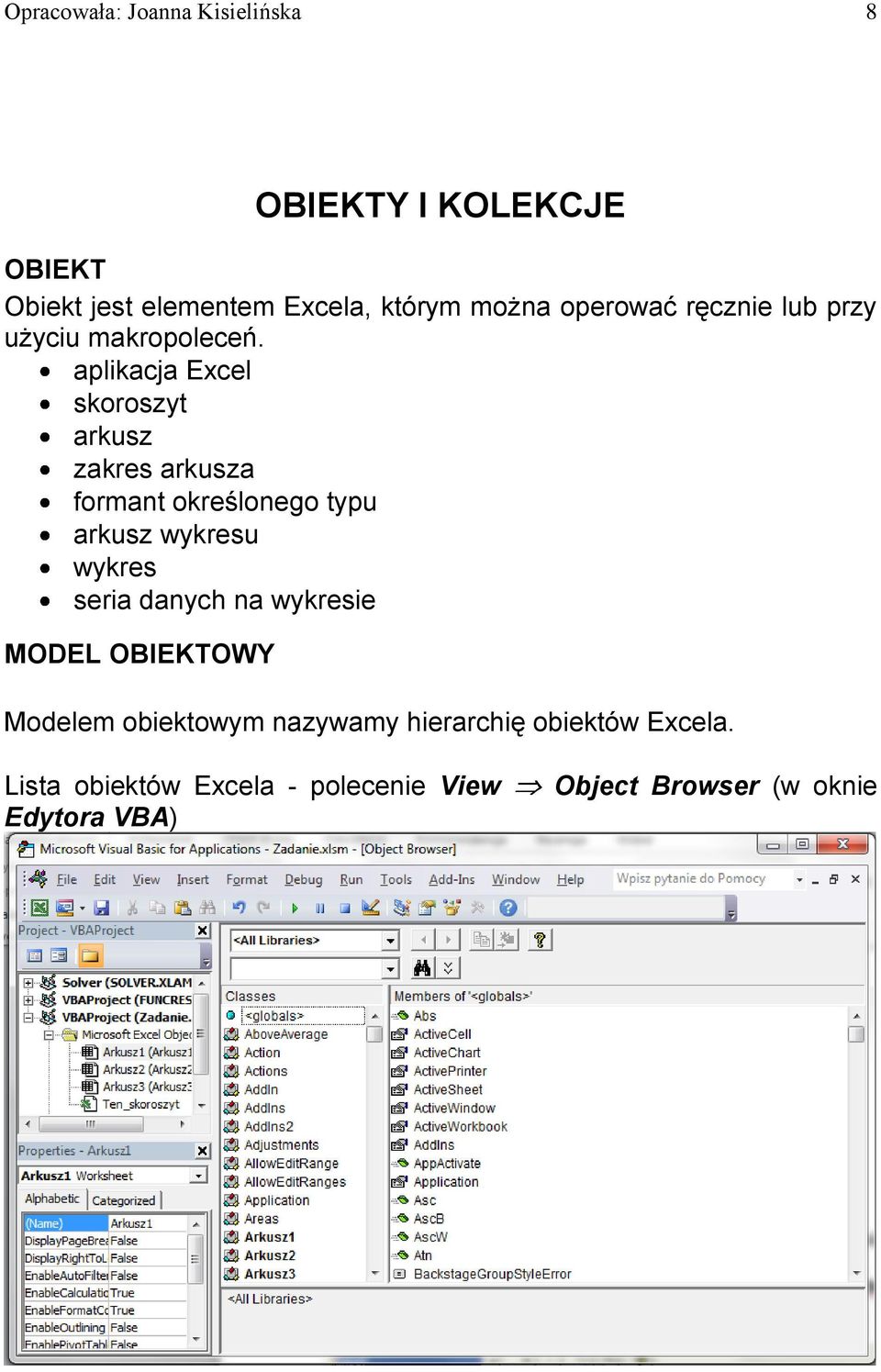Viewport: 881px width, 1372px height.
Task: Expand the VBAProject (FUNCRES) node
Action: click(28, 1000)
